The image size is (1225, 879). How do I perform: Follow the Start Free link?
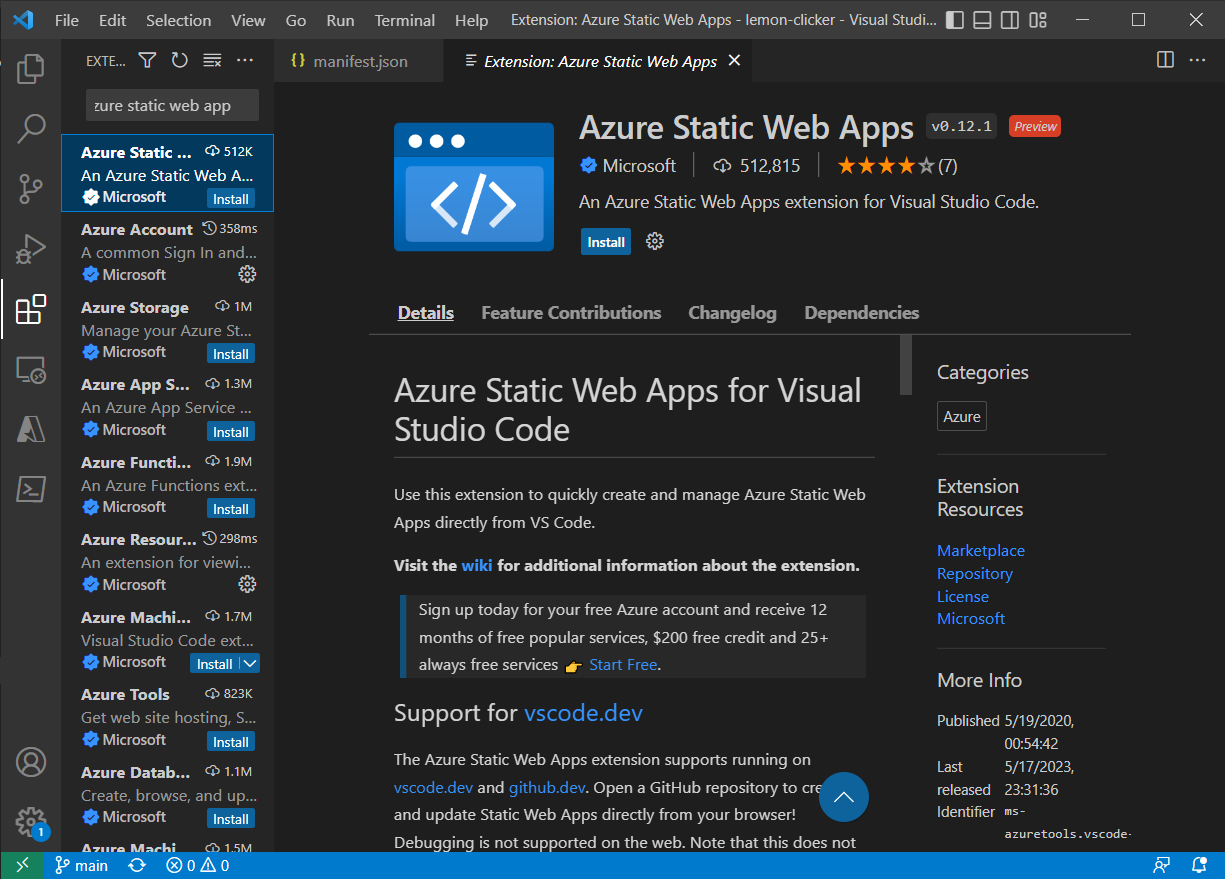(623, 665)
